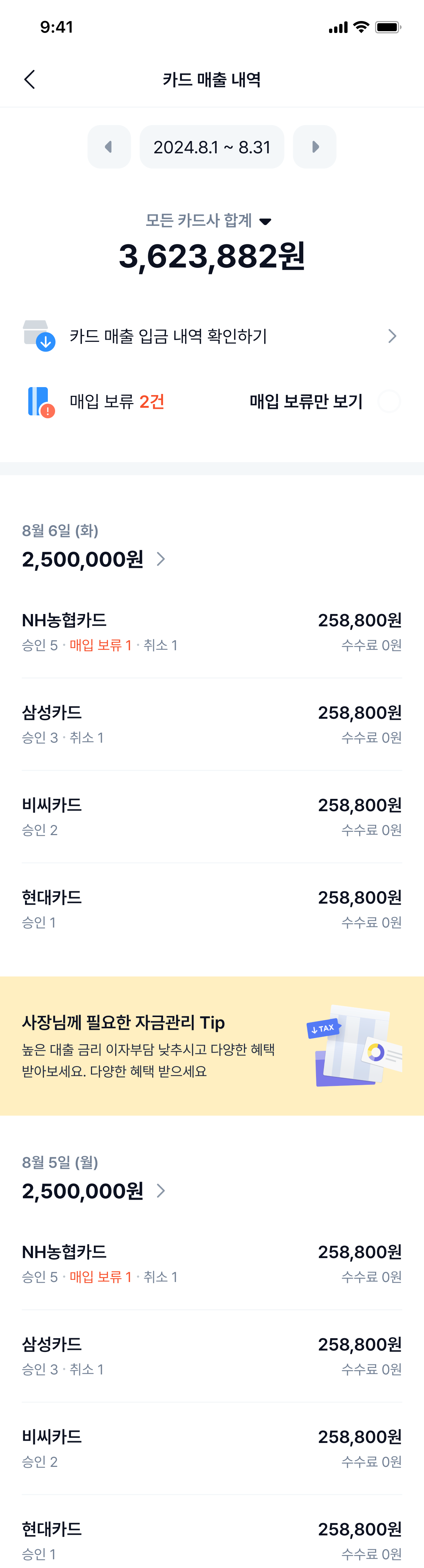The height and width of the screenshot is (1568, 424).
Task: Tap the Wi-Fi icon in the status bar
Action: tap(361, 27)
